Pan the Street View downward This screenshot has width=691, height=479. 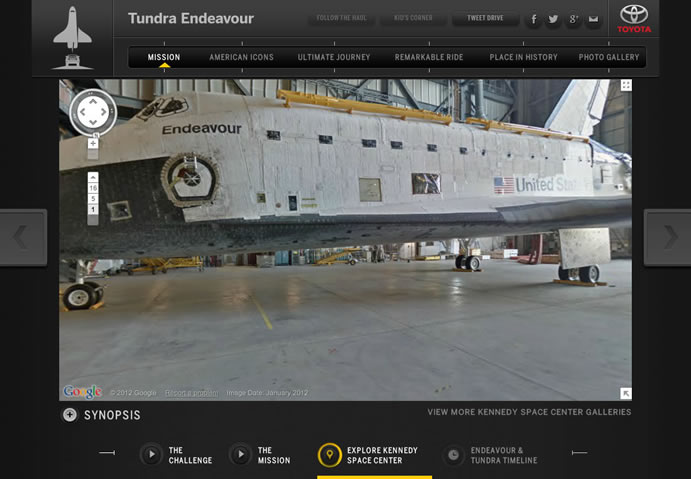coord(93,122)
